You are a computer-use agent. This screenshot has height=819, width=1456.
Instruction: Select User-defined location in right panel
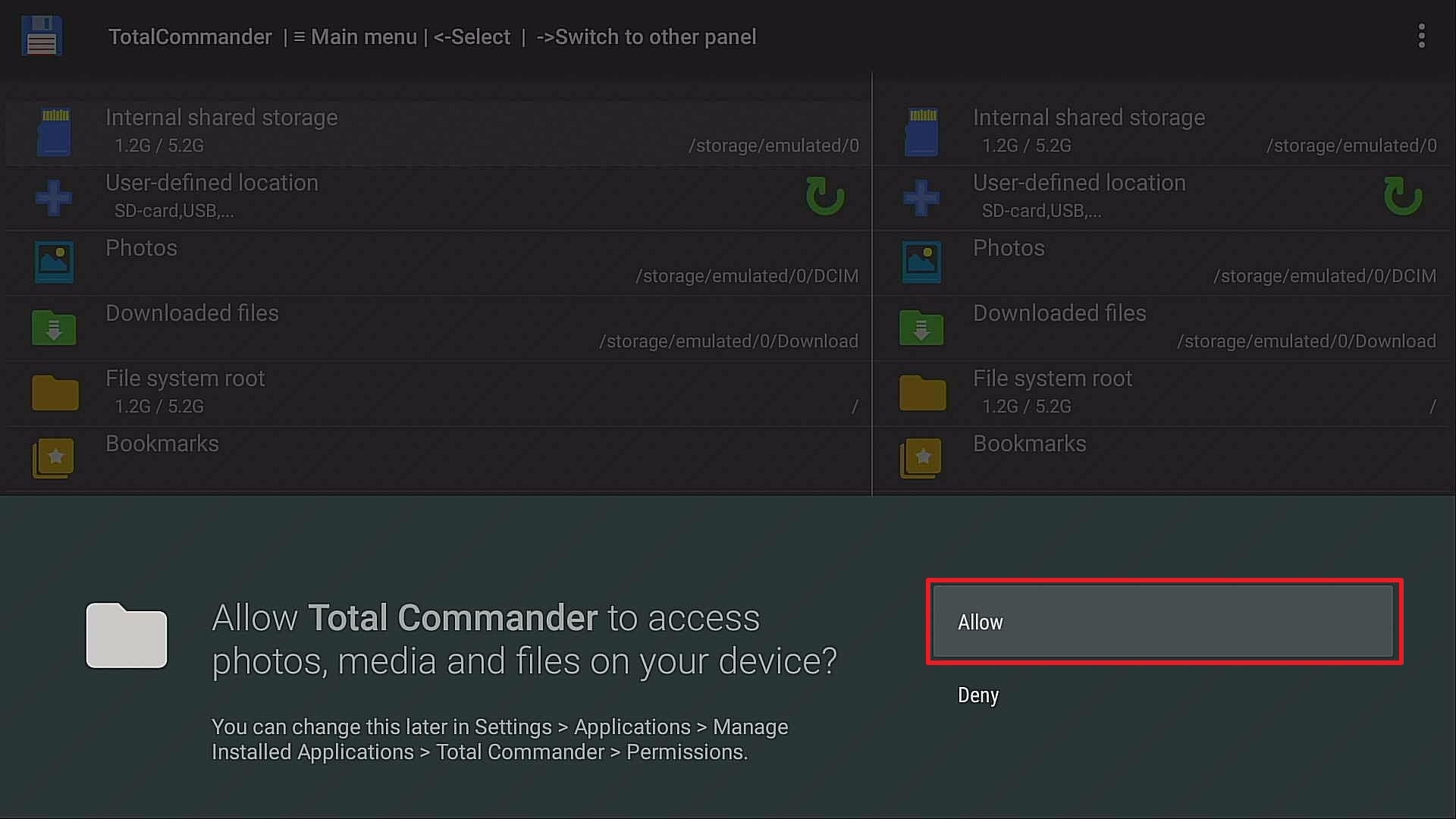click(1162, 197)
